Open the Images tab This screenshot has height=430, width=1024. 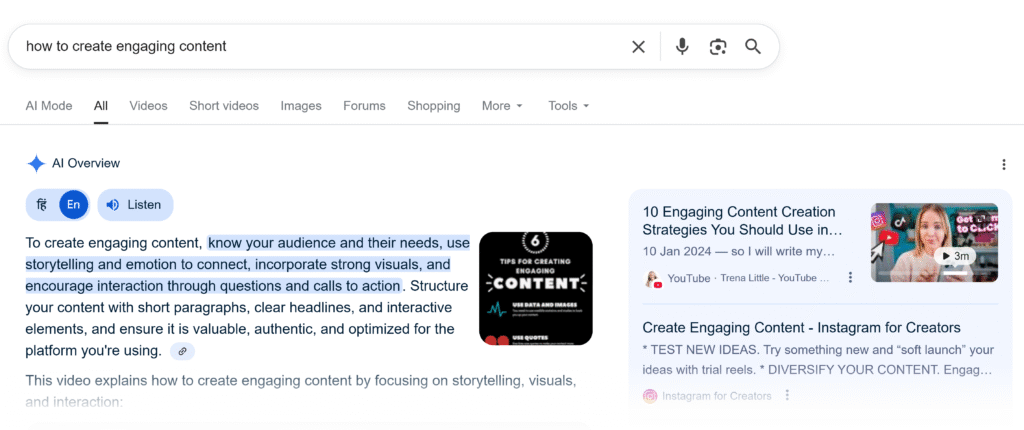(301, 106)
